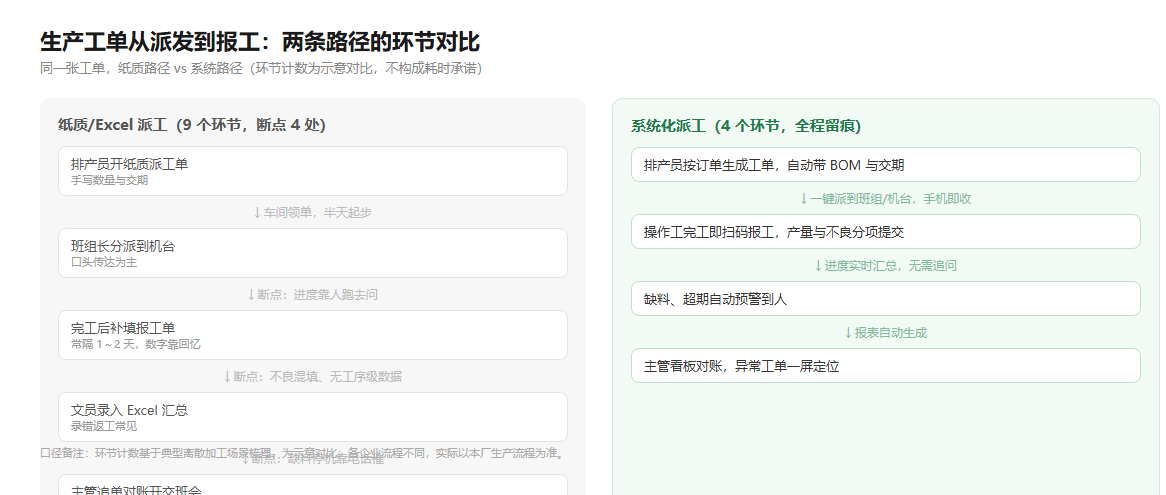1166x495 pixels.
Task: Click the text 手写数量与交期
Action: (x=109, y=181)
